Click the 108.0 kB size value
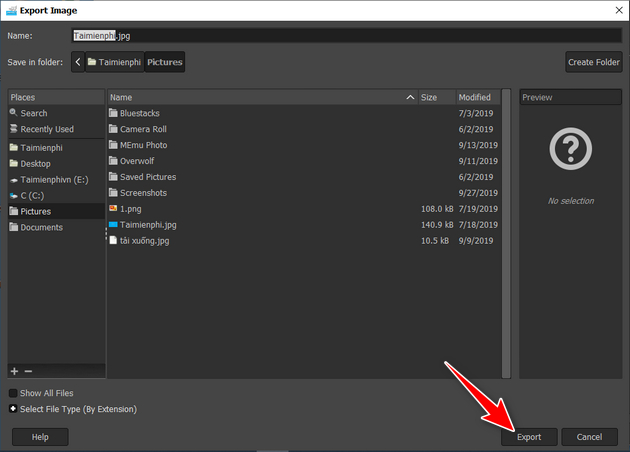630x452 pixels. coord(437,209)
